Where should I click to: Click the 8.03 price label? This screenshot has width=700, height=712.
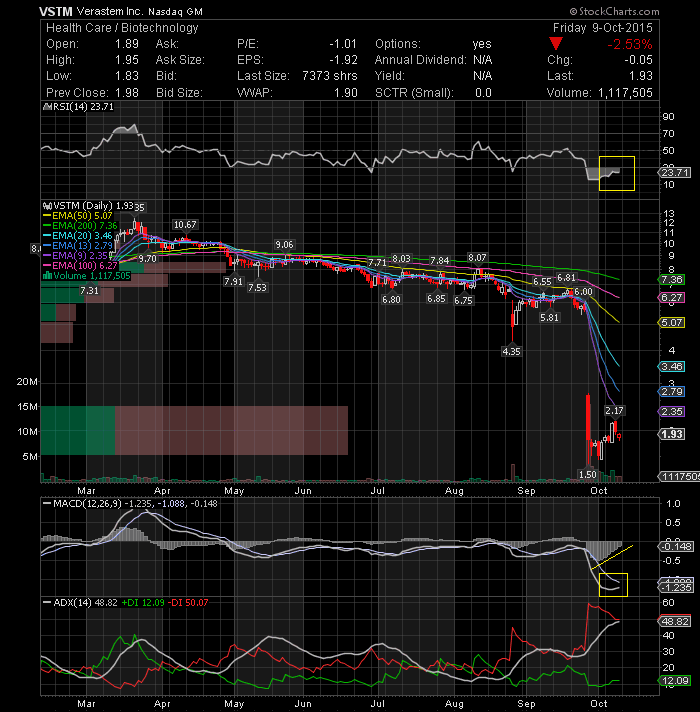[x=401, y=259]
